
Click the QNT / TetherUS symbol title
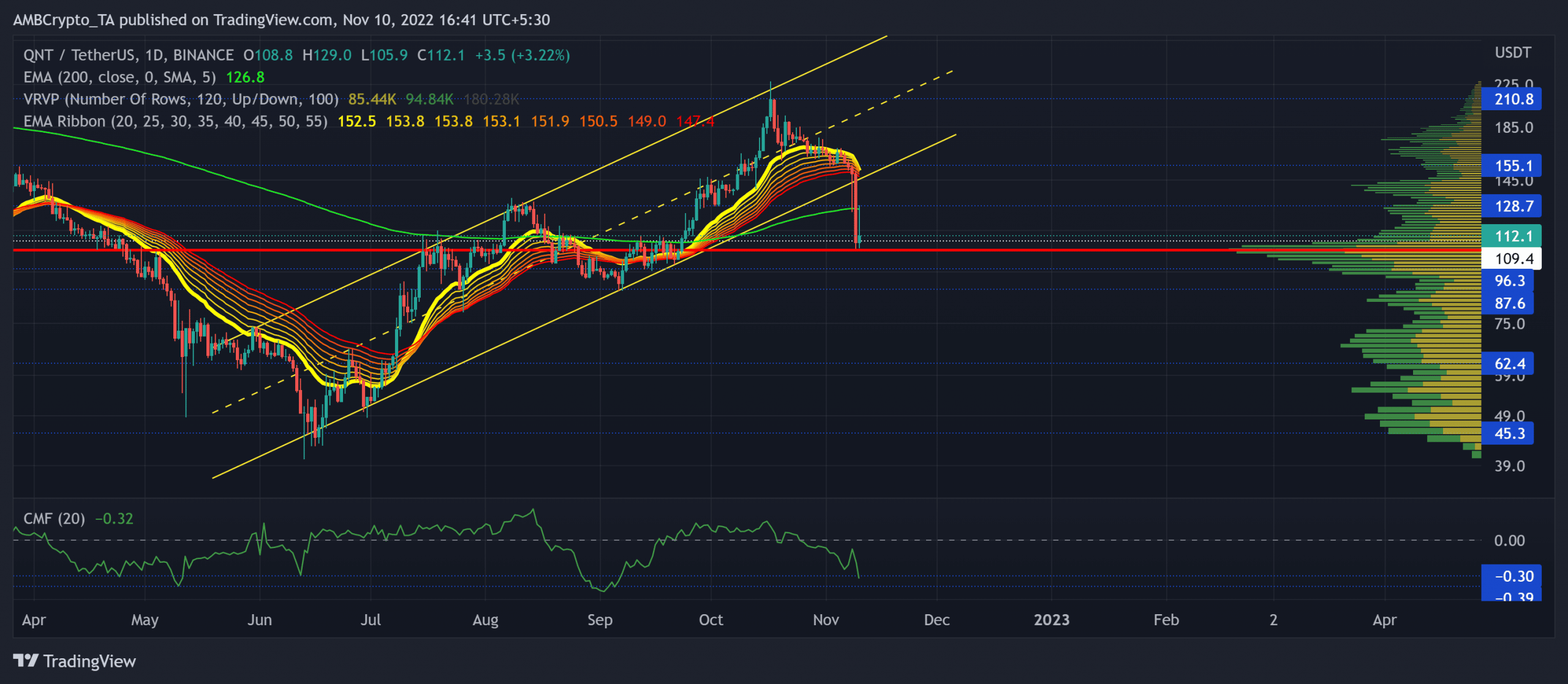tap(128, 55)
